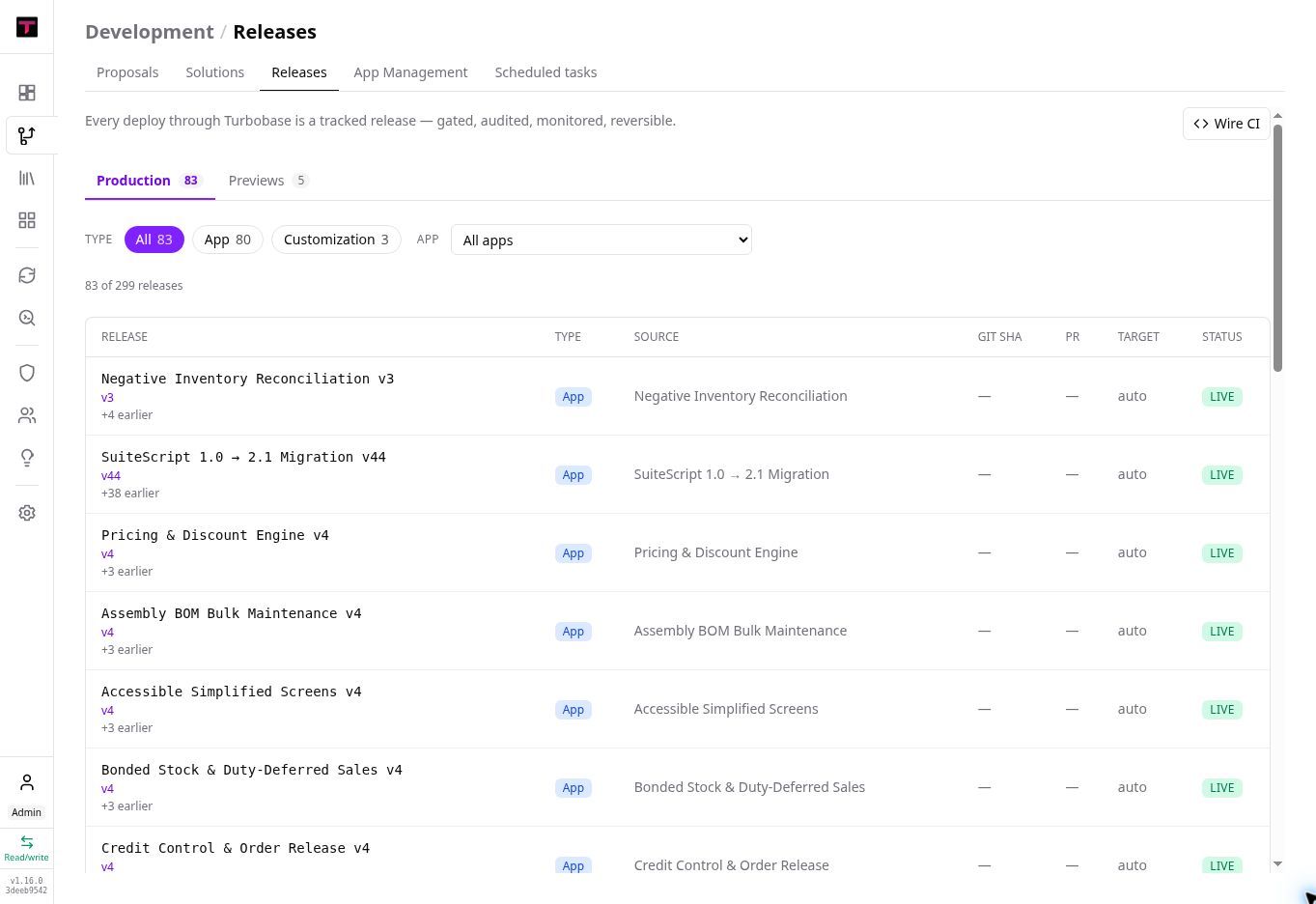Click the Admin user profile icon
Viewport: 1316px width, 904px height.
point(27,782)
